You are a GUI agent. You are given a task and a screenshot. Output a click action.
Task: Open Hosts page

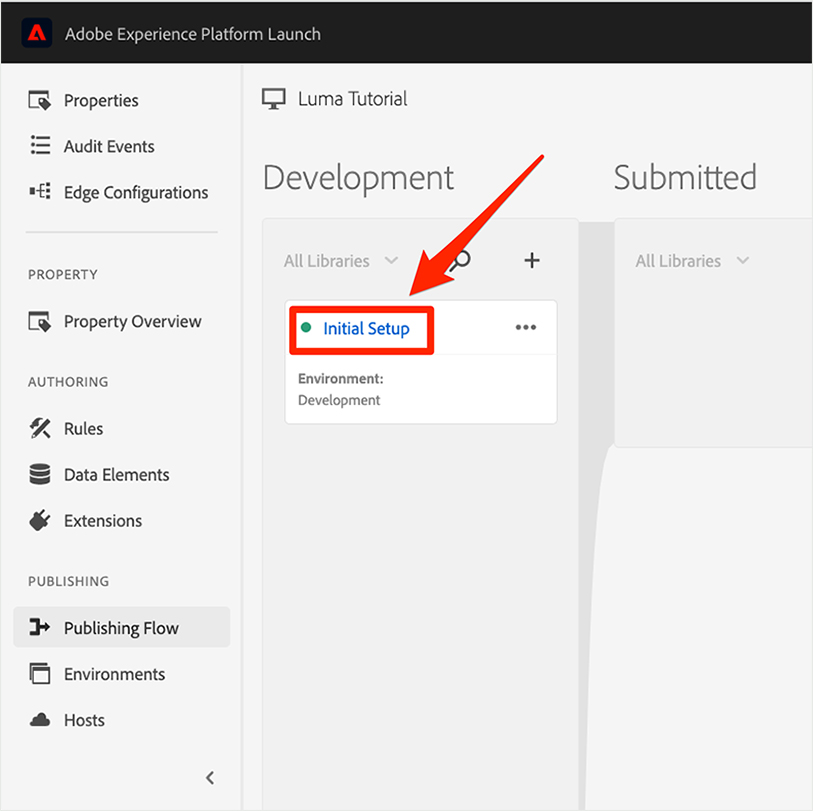pyautogui.click(x=84, y=720)
